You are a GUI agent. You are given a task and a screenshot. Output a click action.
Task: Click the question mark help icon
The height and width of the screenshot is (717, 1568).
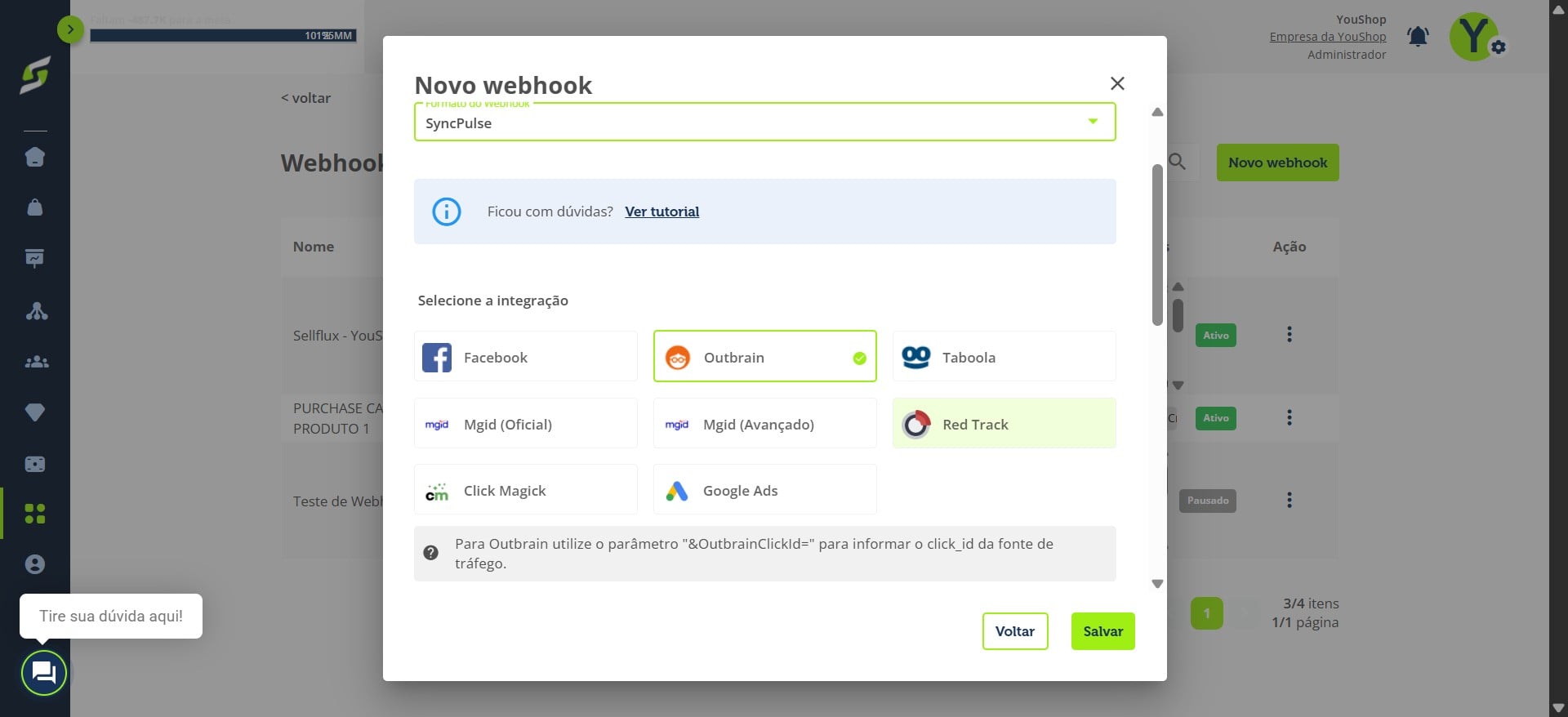(431, 553)
